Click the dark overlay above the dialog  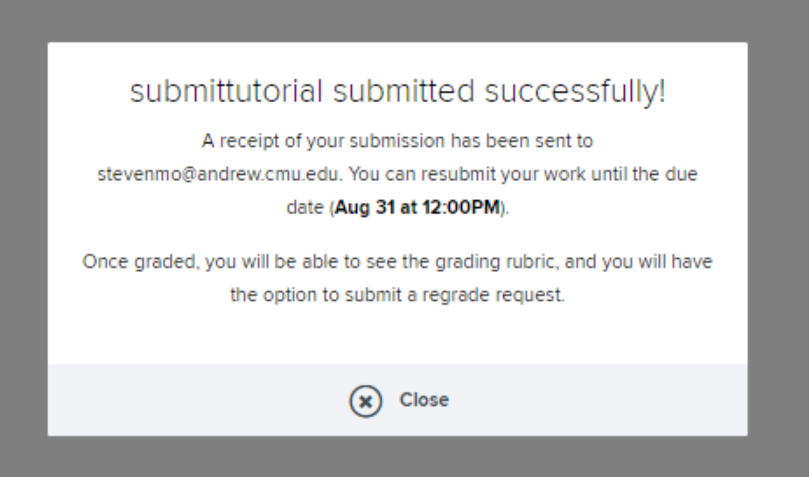coord(404,21)
